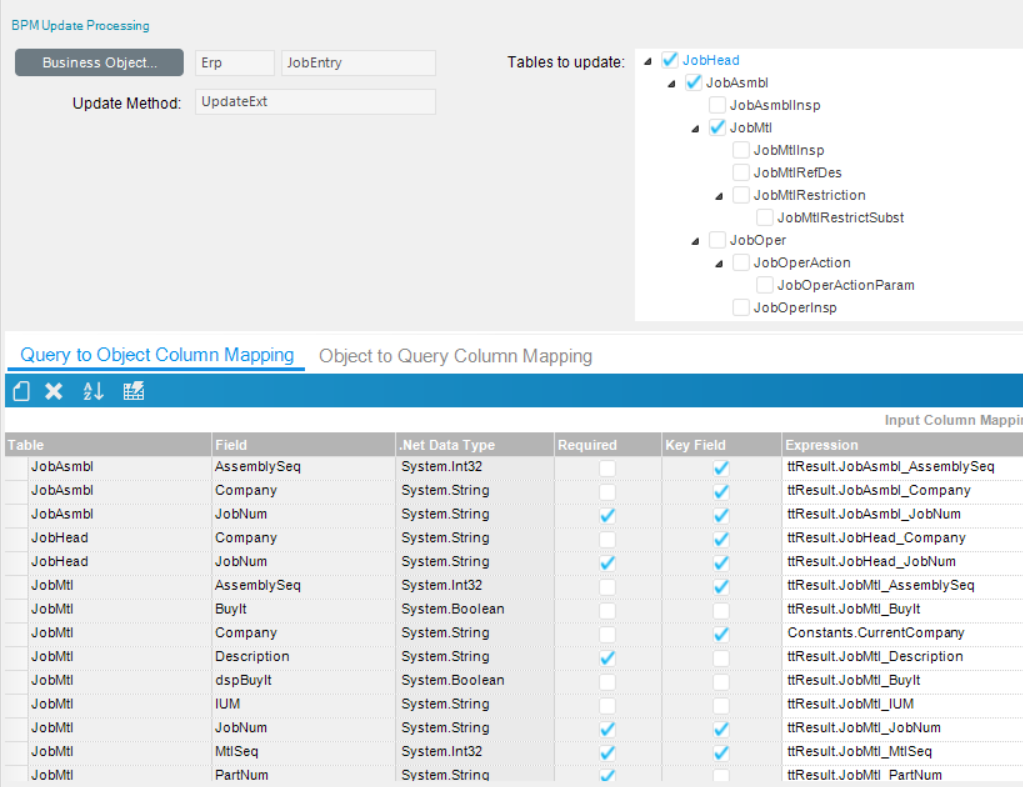The height and width of the screenshot is (787, 1023).
Task: Click the A-Z sort toolbar icon
Action: pos(93,392)
